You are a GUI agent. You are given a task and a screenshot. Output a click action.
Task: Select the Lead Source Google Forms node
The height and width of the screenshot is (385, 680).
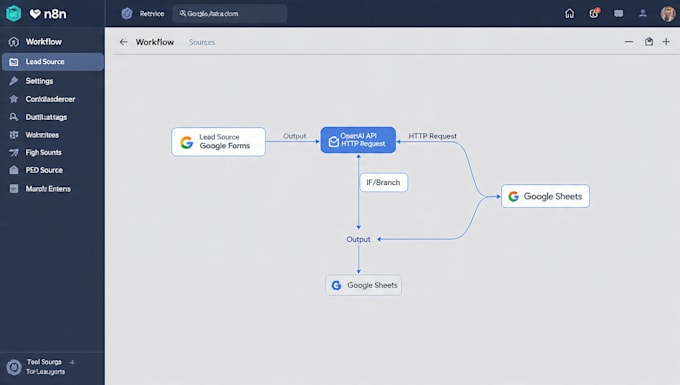(219, 142)
